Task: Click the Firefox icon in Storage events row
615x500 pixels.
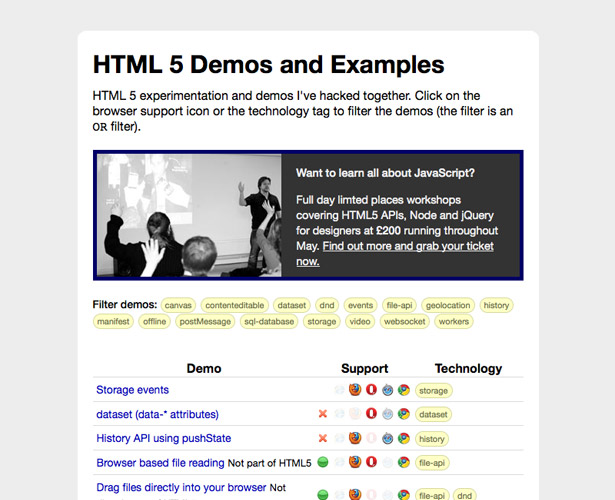Action: click(x=355, y=390)
